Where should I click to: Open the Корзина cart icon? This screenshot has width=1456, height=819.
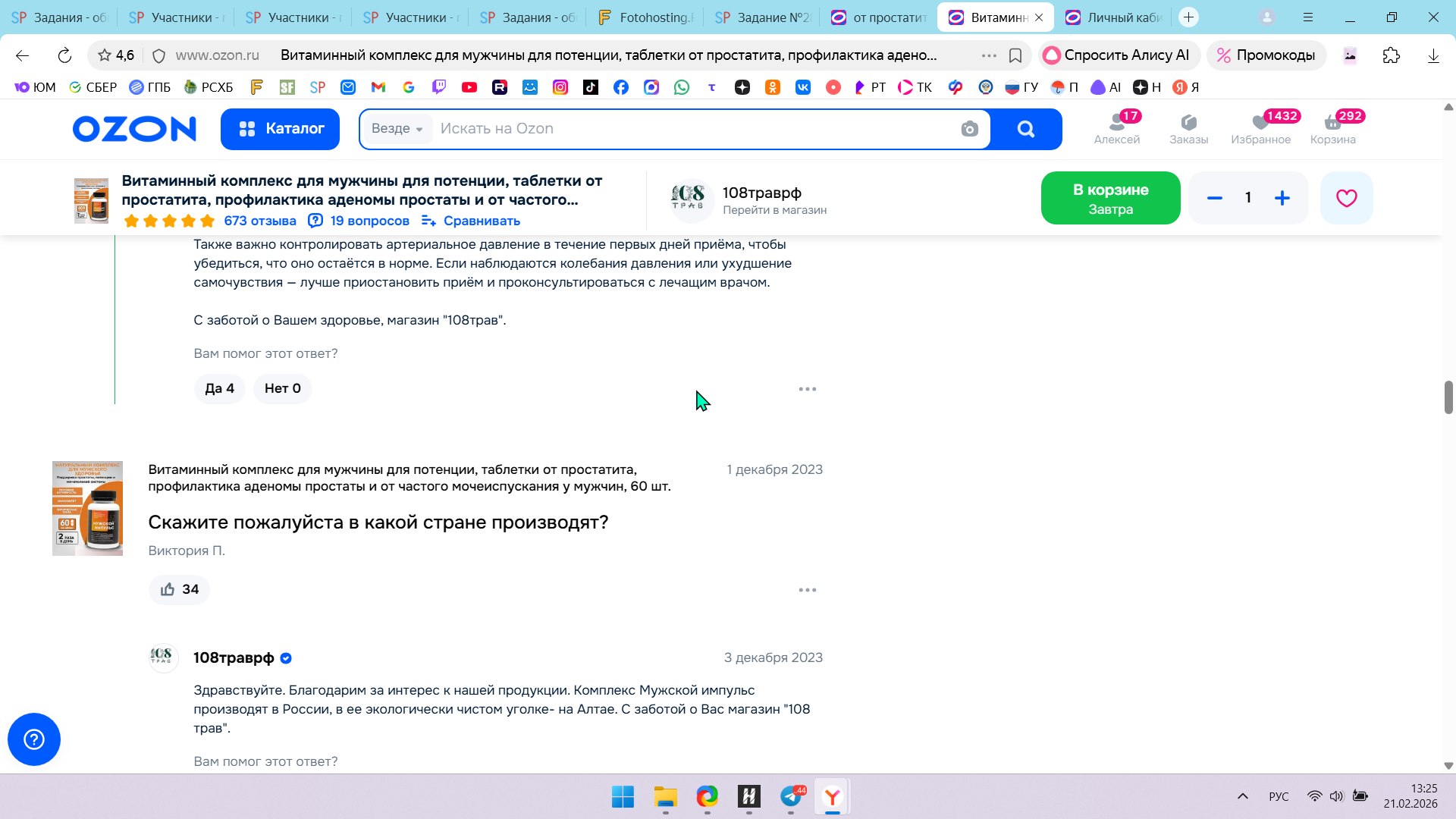point(1332,127)
